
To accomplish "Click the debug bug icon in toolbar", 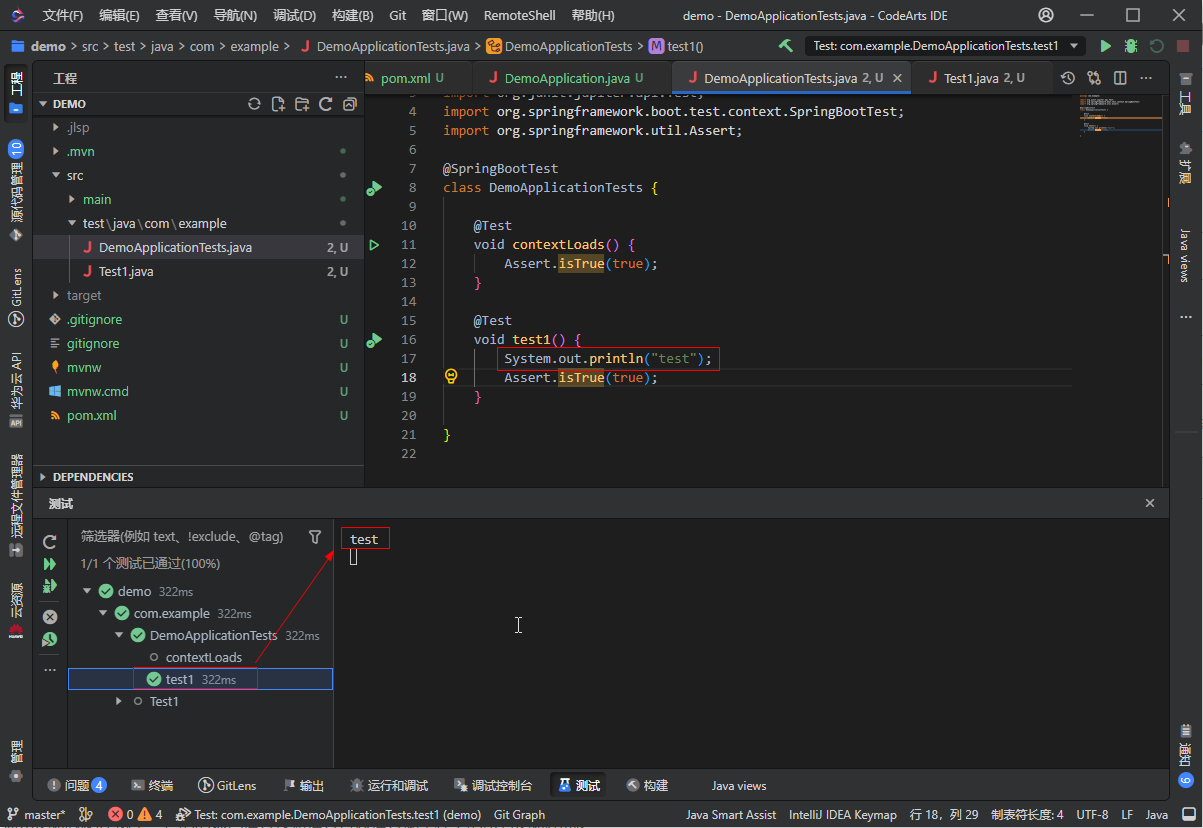I will point(1131,46).
